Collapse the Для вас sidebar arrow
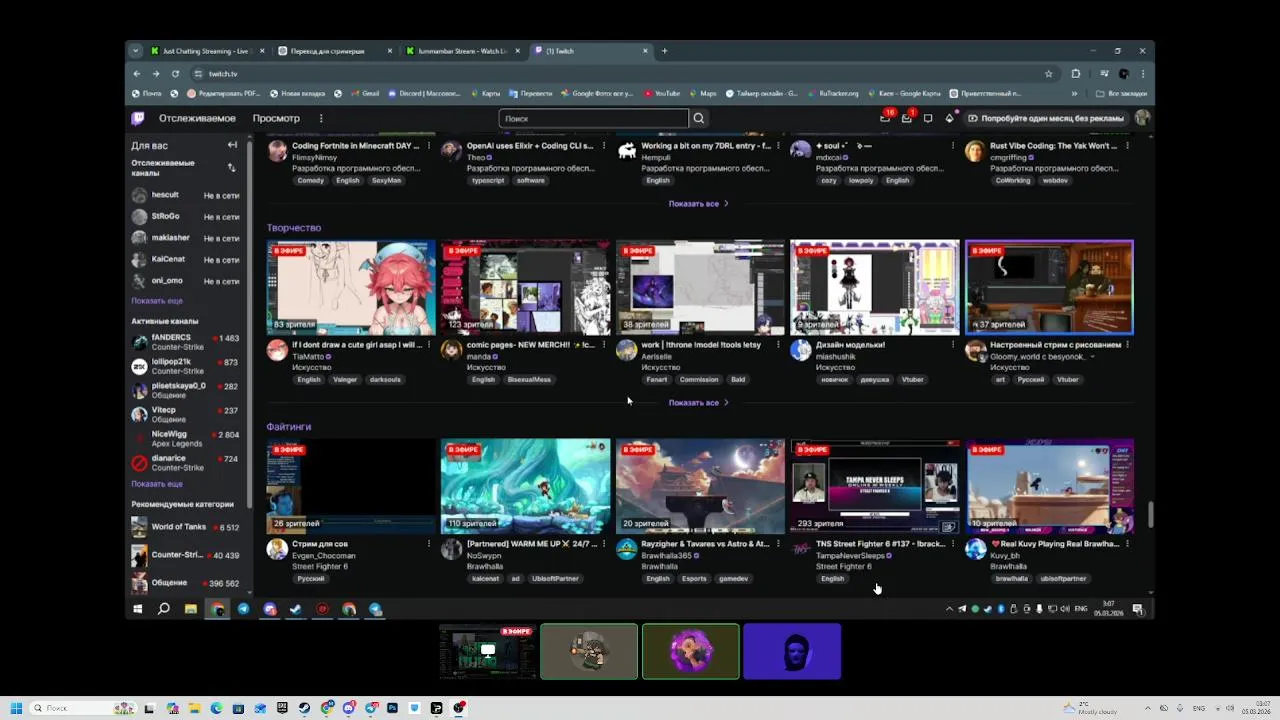This screenshot has height=720, width=1280. (232, 145)
